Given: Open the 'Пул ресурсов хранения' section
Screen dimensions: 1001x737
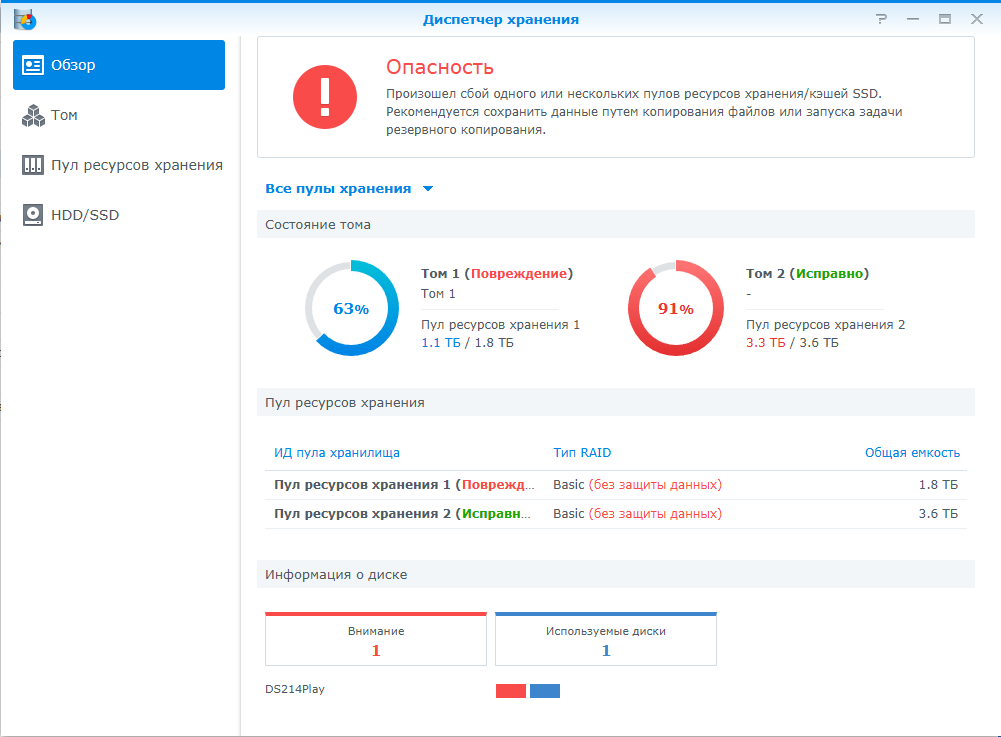Looking at the screenshot, I should coord(136,165).
